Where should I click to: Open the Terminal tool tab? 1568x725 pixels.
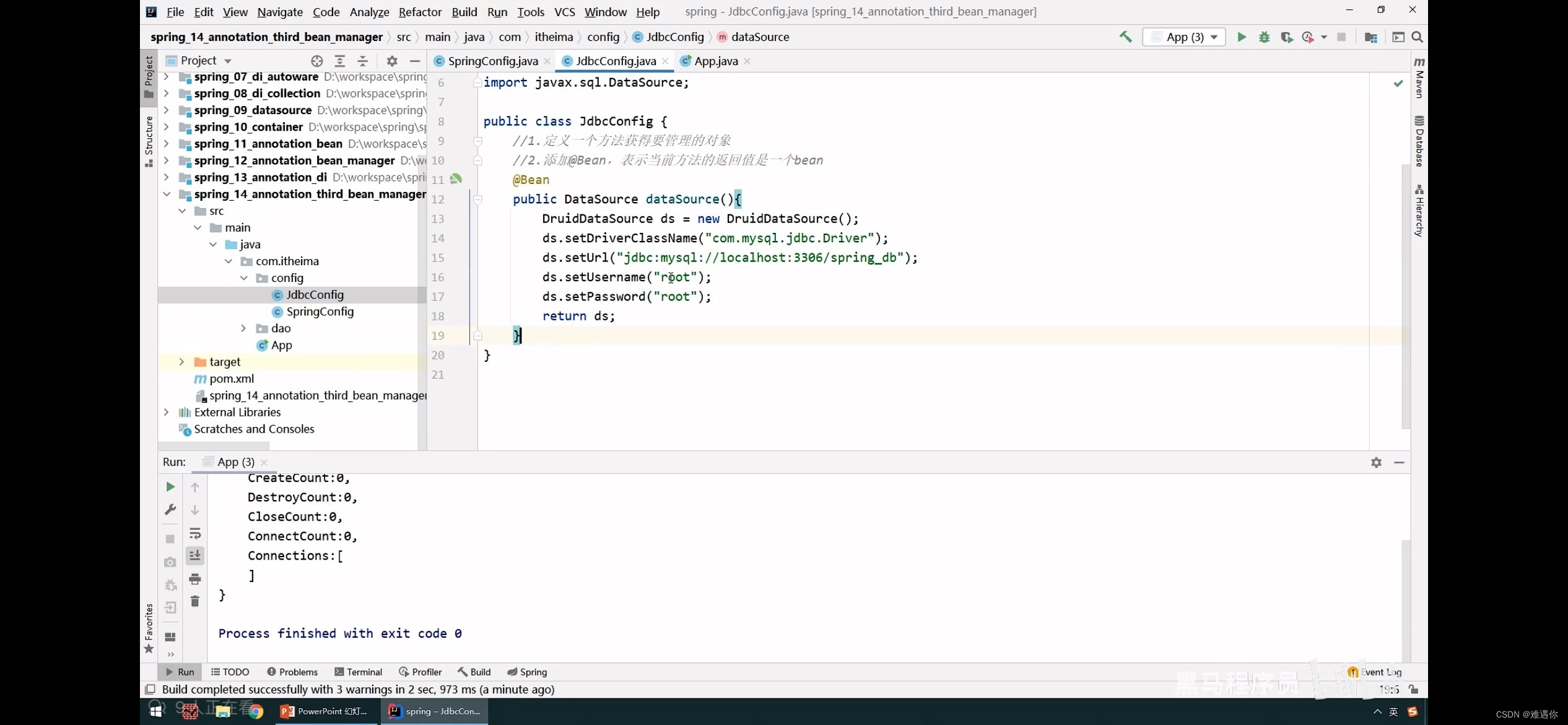tap(359, 672)
